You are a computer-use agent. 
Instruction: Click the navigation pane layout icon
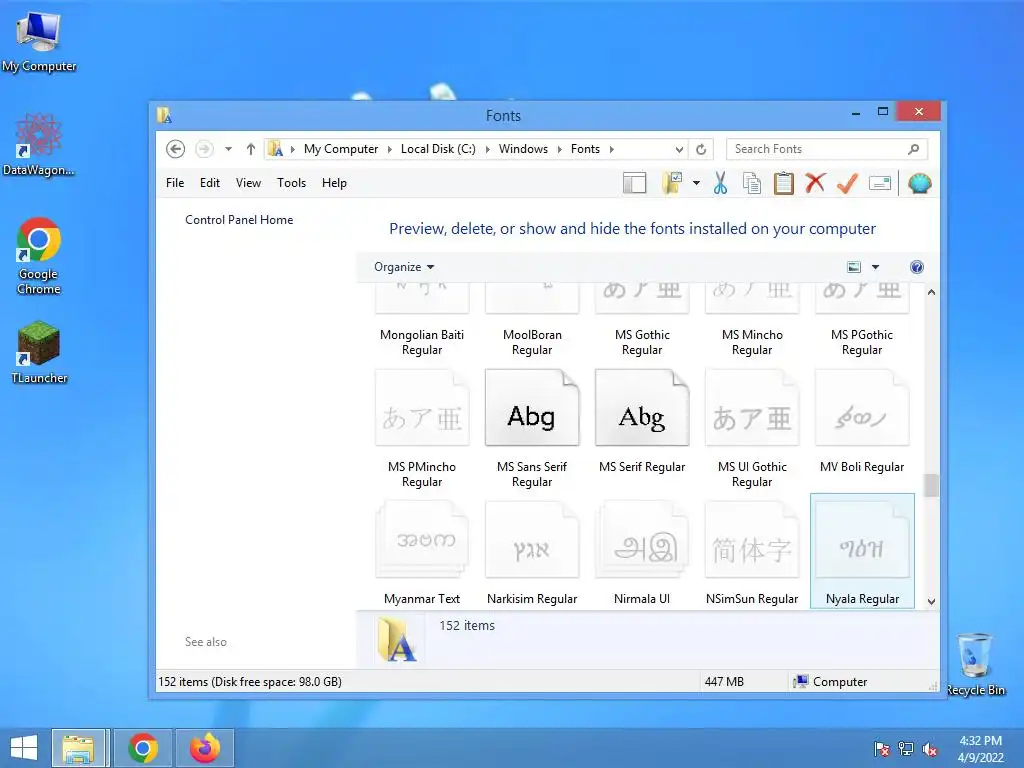pyautogui.click(x=634, y=184)
